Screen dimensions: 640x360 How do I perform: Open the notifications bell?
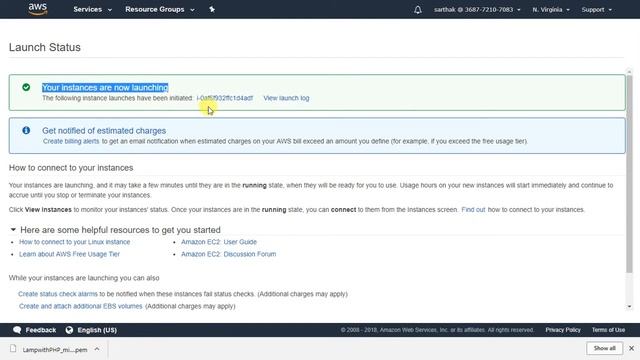[418, 9]
